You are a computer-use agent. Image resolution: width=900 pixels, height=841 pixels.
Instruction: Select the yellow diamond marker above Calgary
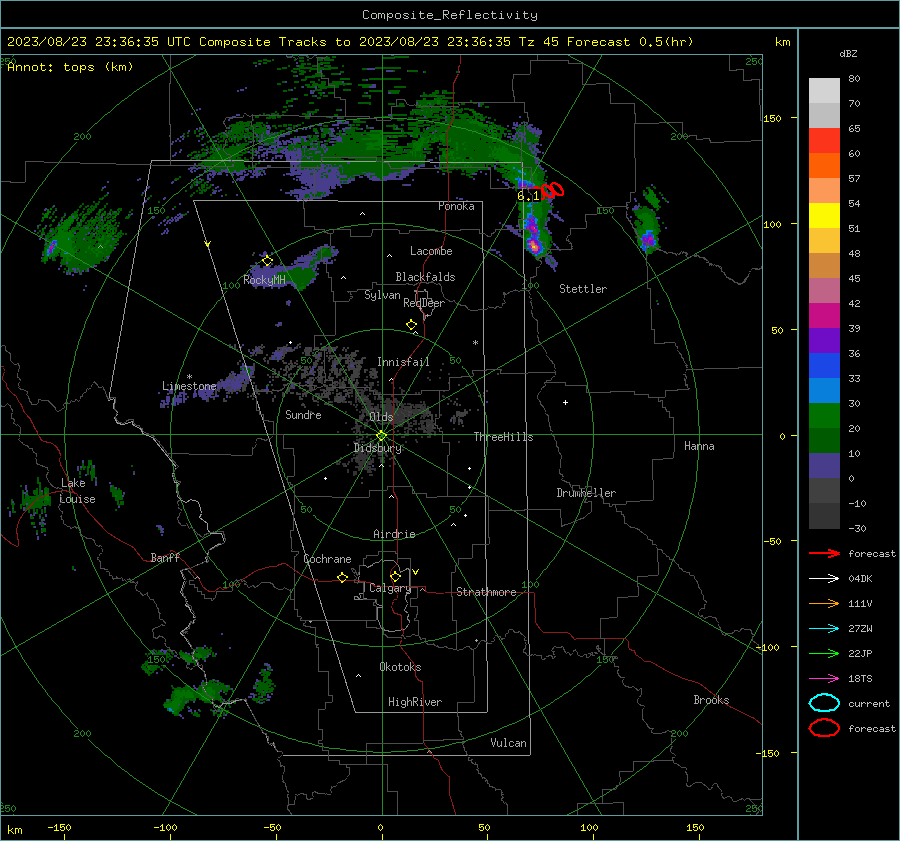point(395,576)
